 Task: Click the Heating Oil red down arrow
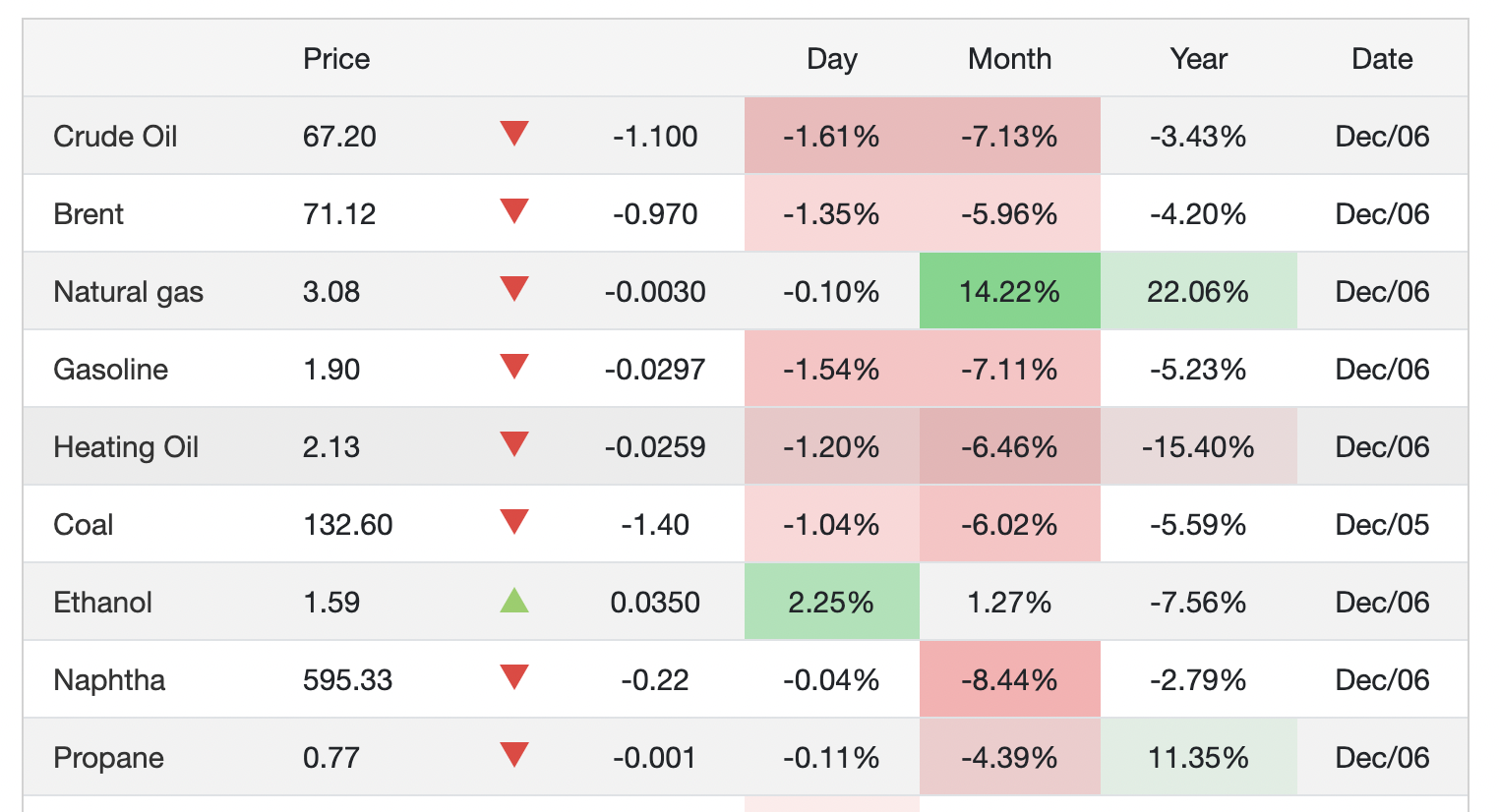(x=514, y=444)
